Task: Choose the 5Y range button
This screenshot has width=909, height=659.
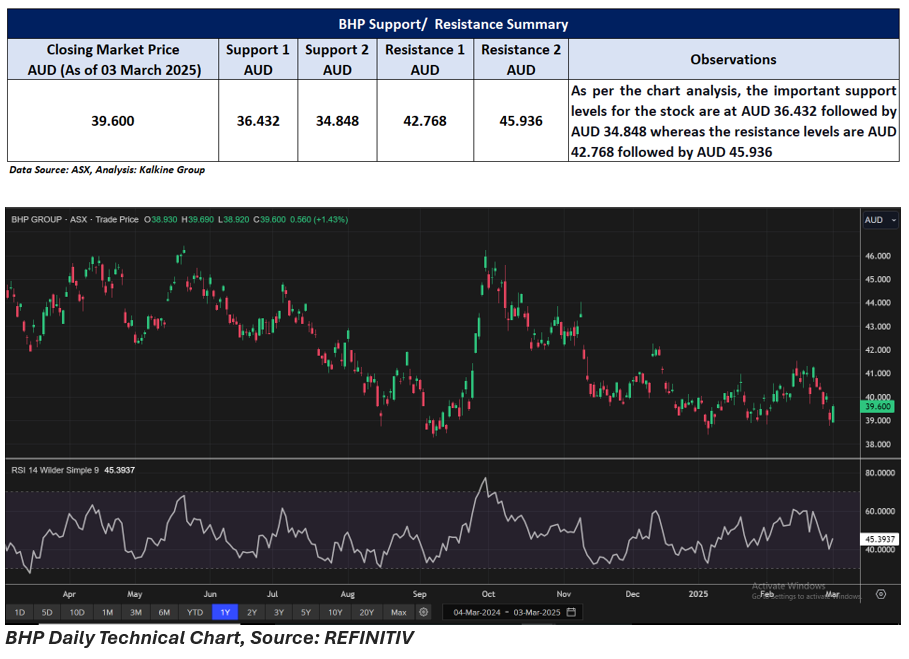Action: 306,612
